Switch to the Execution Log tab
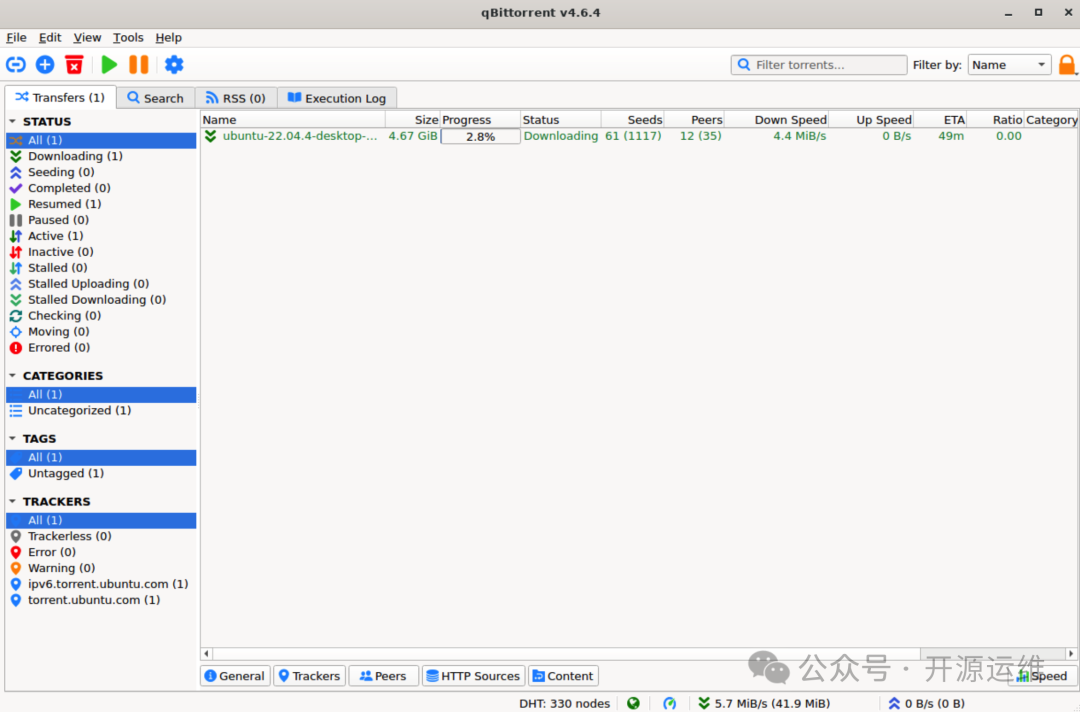Screen dimensions: 1080x712 pos(337,98)
